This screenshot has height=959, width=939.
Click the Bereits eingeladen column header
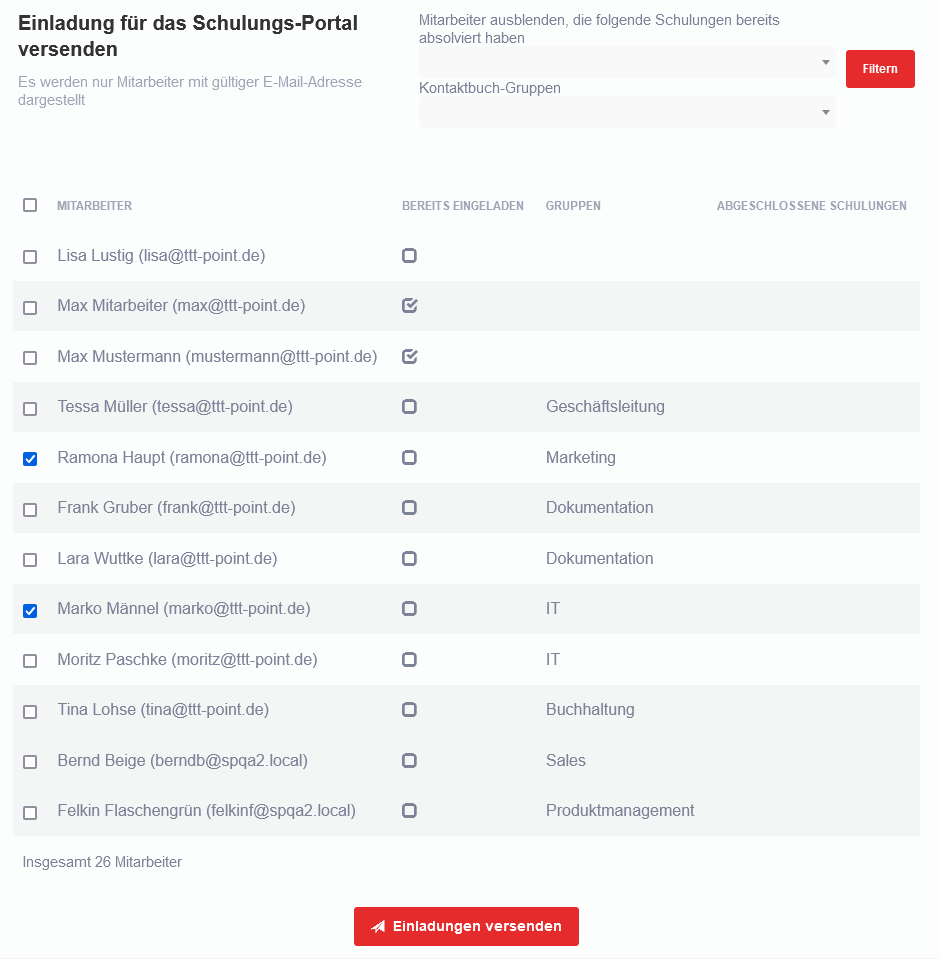pyautogui.click(x=462, y=206)
